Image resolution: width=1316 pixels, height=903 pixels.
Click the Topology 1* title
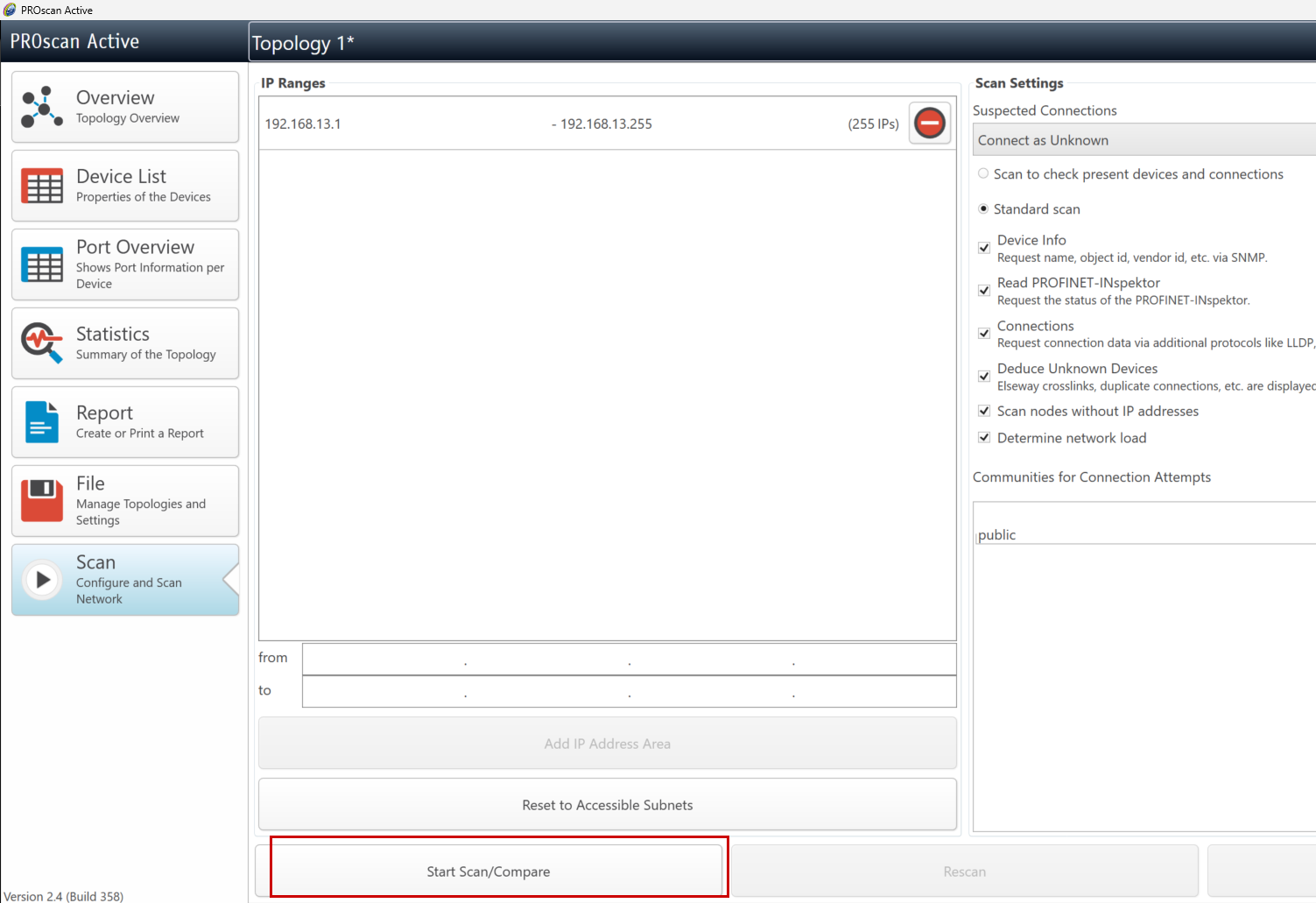click(x=303, y=43)
